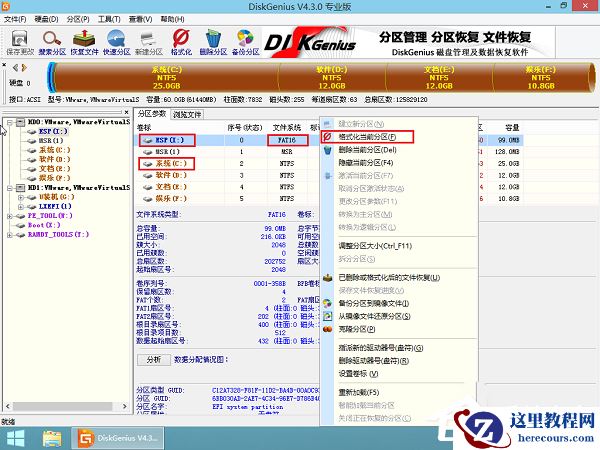Viewport: 600px width, 450px height.
Task: Open the 查看(V) menu
Action: (x=140, y=19)
